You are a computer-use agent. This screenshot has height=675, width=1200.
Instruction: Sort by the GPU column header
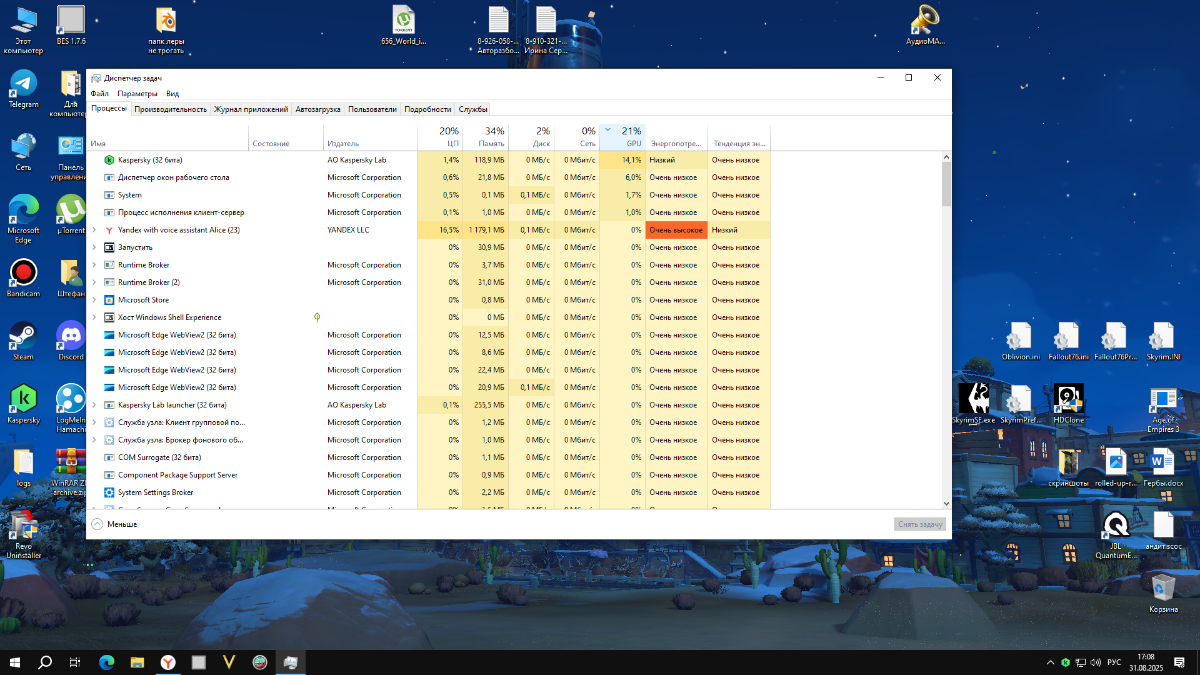[623, 137]
